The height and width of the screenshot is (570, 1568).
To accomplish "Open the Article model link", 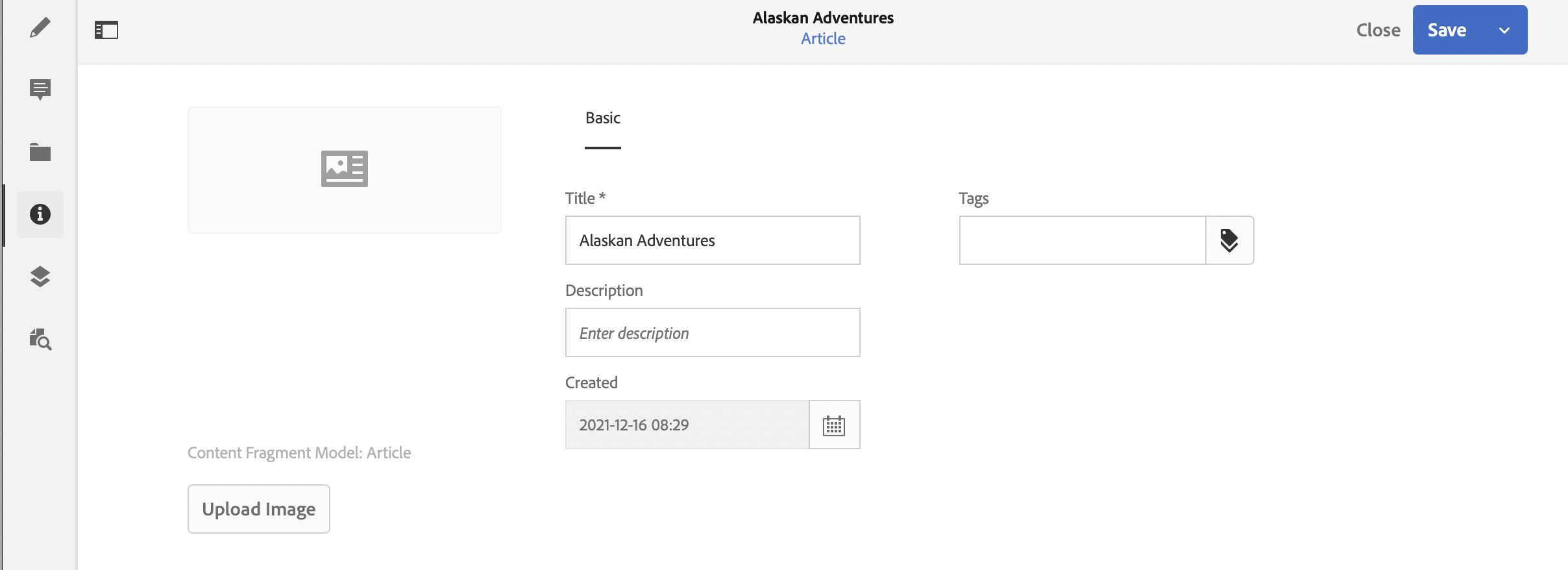I will tap(823, 39).
